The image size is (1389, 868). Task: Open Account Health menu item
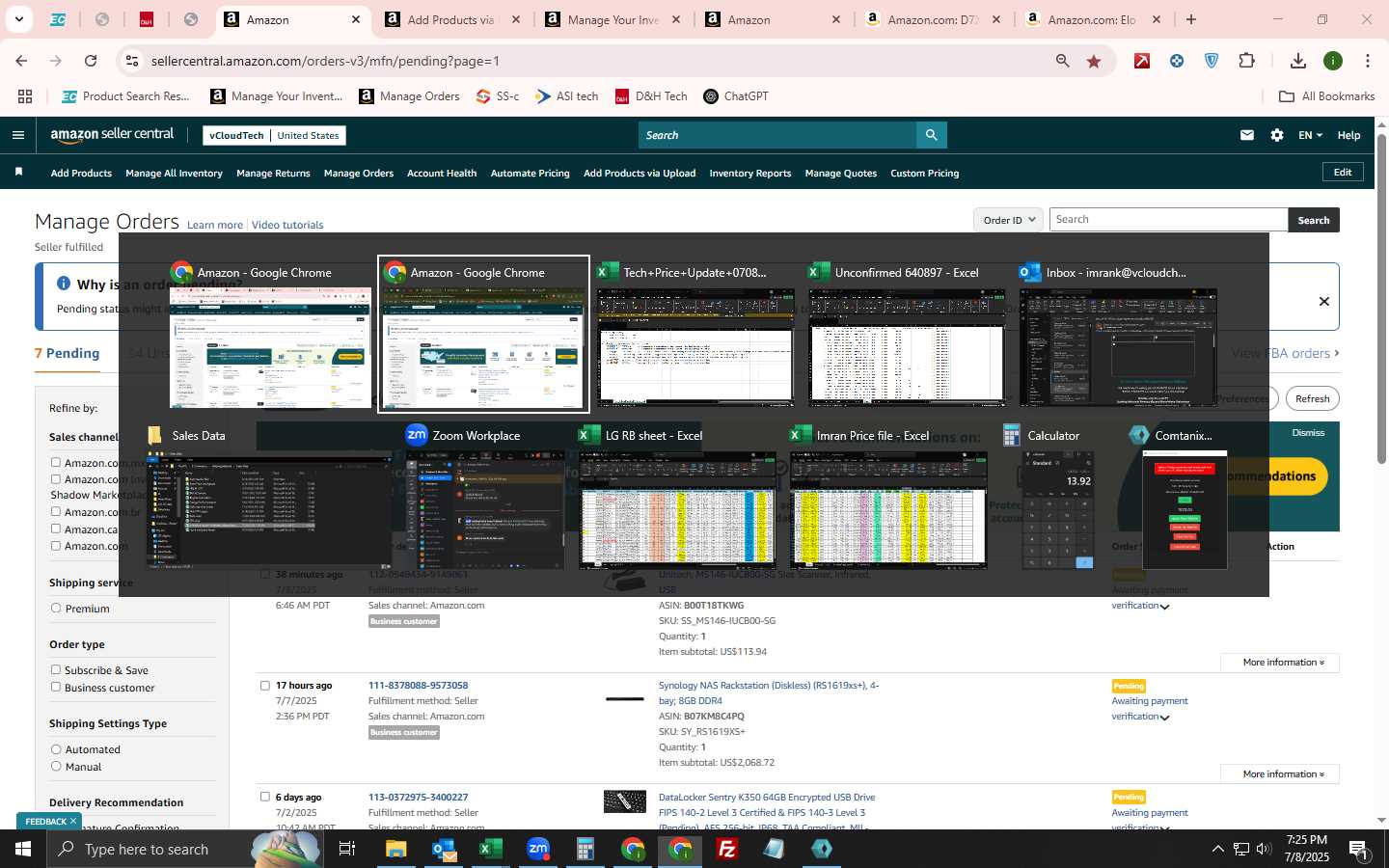tap(442, 173)
